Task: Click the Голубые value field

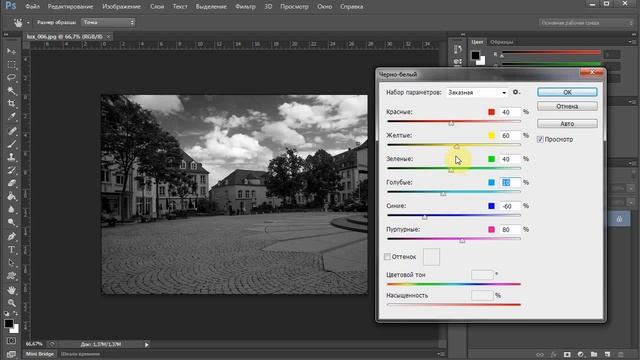Action: tap(510, 182)
